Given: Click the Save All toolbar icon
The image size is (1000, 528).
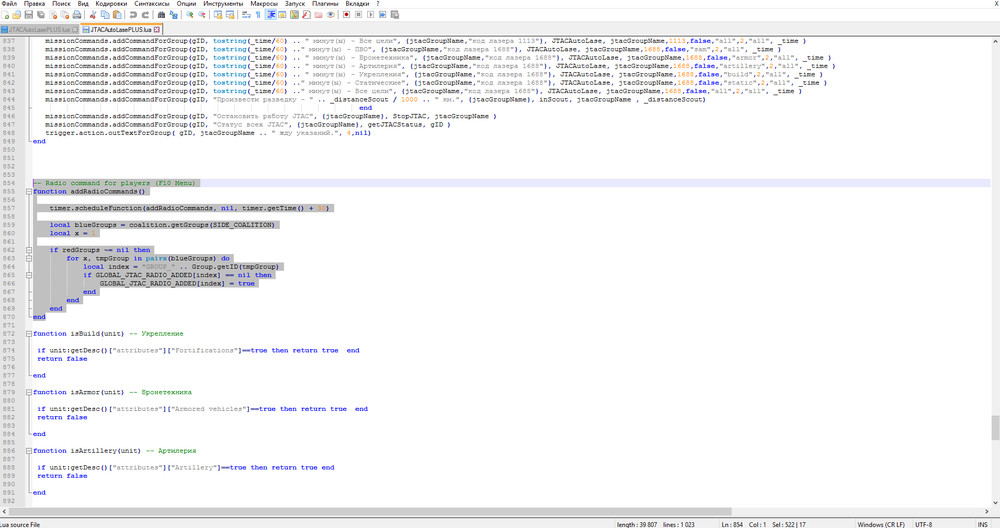Looking at the screenshot, I should point(40,14).
